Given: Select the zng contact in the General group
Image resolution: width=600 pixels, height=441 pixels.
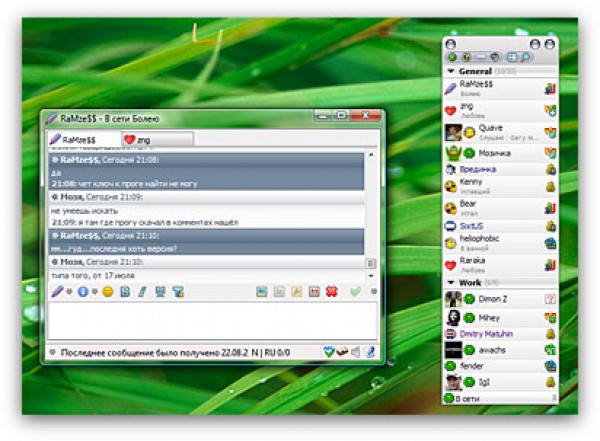Looking at the screenshot, I should point(500,111).
